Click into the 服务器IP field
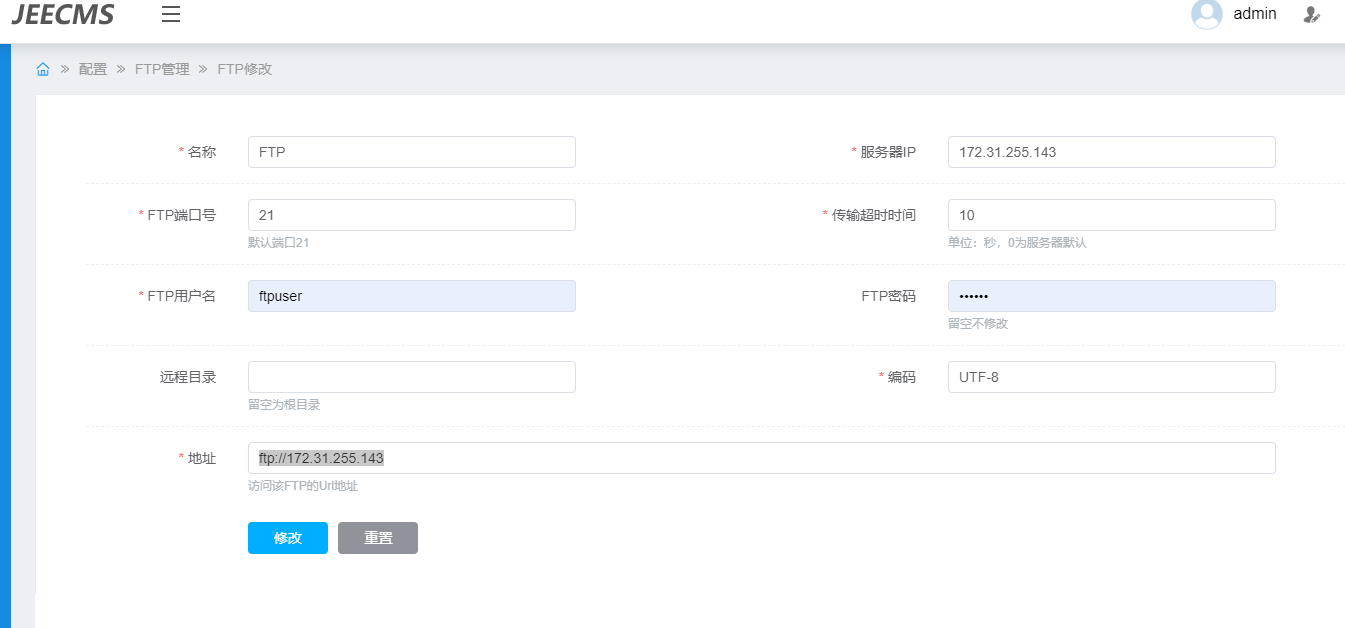The image size is (1345, 628). click(1111, 152)
